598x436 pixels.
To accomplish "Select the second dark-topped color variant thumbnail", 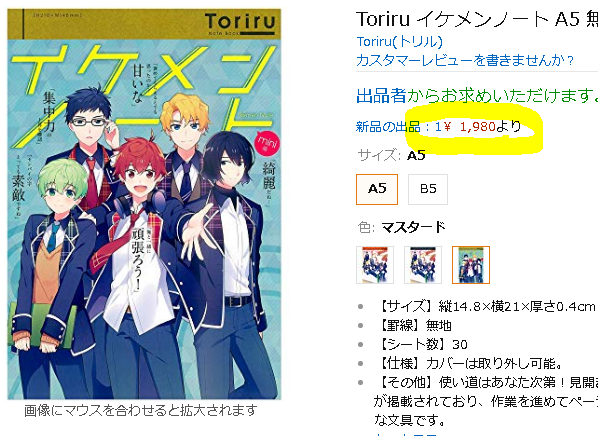I will 423,265.
